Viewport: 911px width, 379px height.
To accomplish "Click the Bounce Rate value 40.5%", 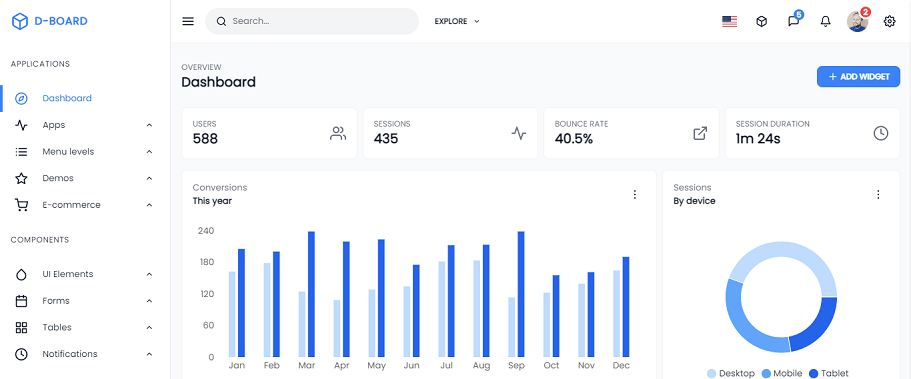I will click(573, 139).
